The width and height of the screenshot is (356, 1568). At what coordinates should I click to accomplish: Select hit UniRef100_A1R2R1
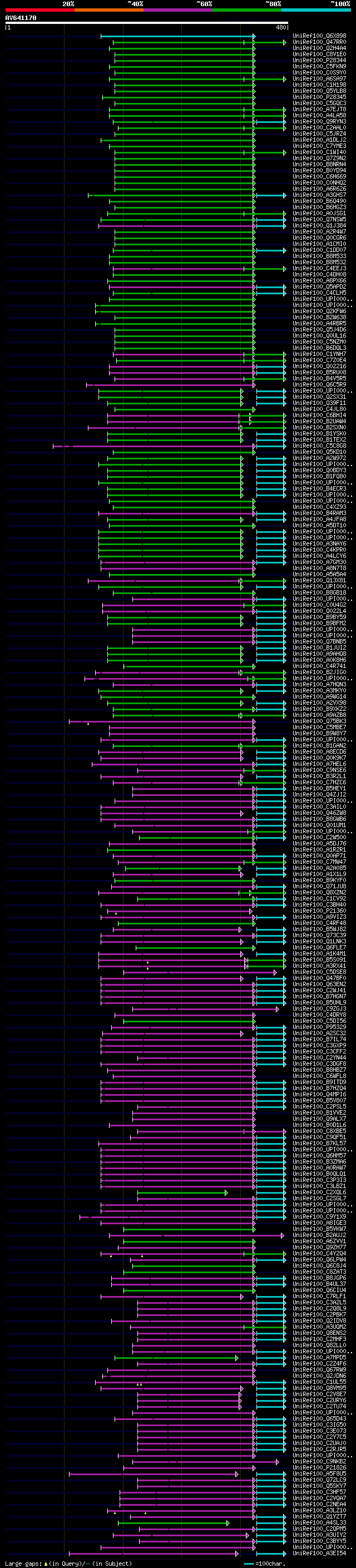[319, 850]
